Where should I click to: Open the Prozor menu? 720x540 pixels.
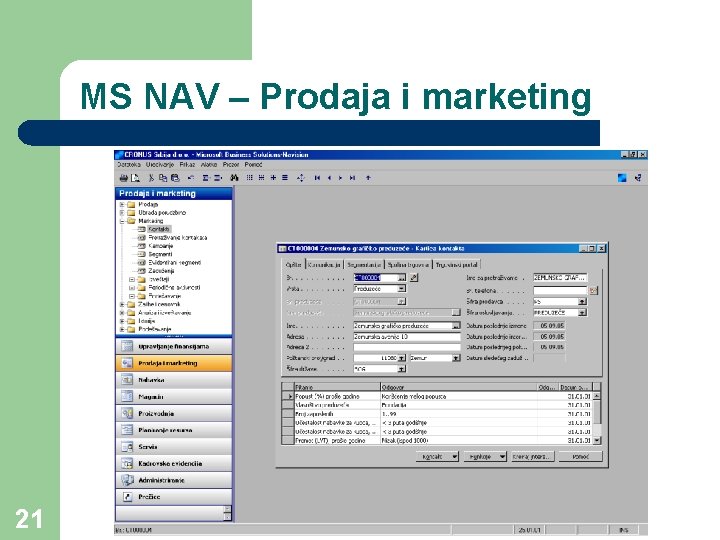231,164
